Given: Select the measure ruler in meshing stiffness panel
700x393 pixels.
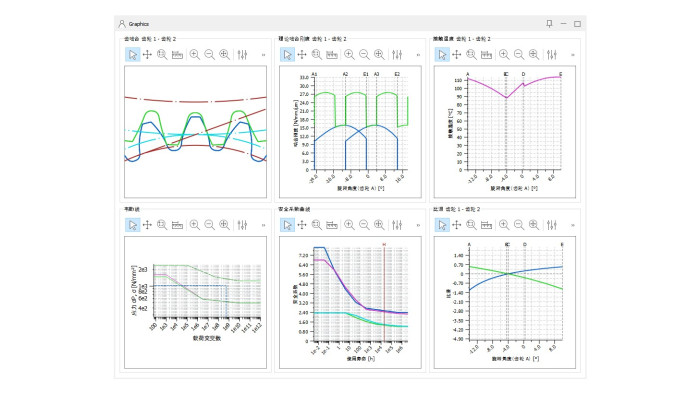Looking at the screenshot, I should [332, 54].
